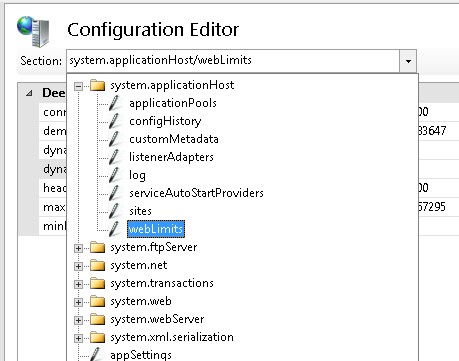Select the appSettings section
Screen dimensions: 459x361
pyautogui.click(x=141, y=355)
